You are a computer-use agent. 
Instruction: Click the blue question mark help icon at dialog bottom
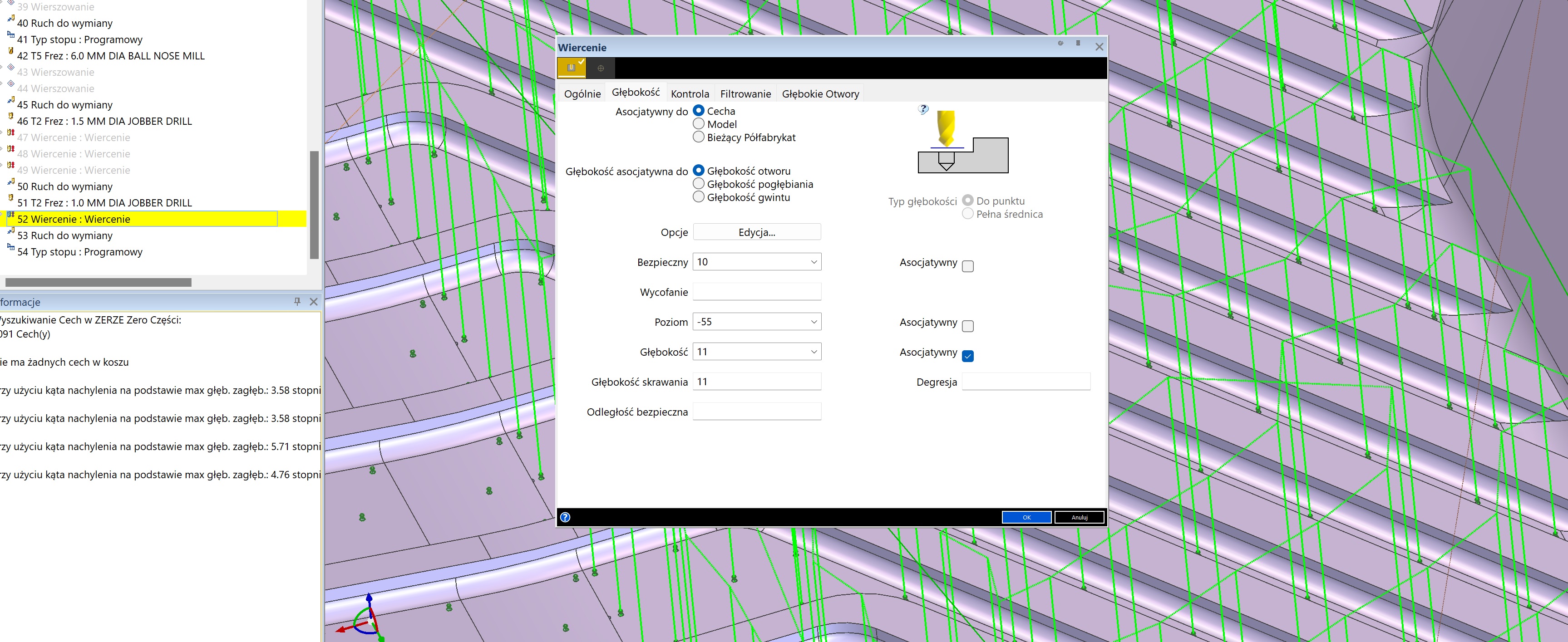click(x=565, y=517)
